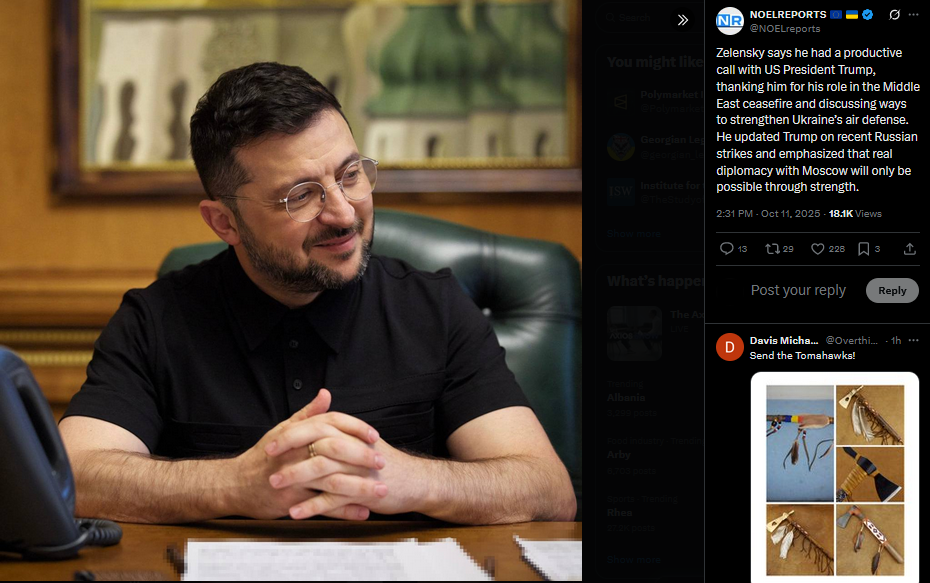Click the verified blue checkmark badge
The height and width of the screenshot is (583, 930).
tap(867, 15)
